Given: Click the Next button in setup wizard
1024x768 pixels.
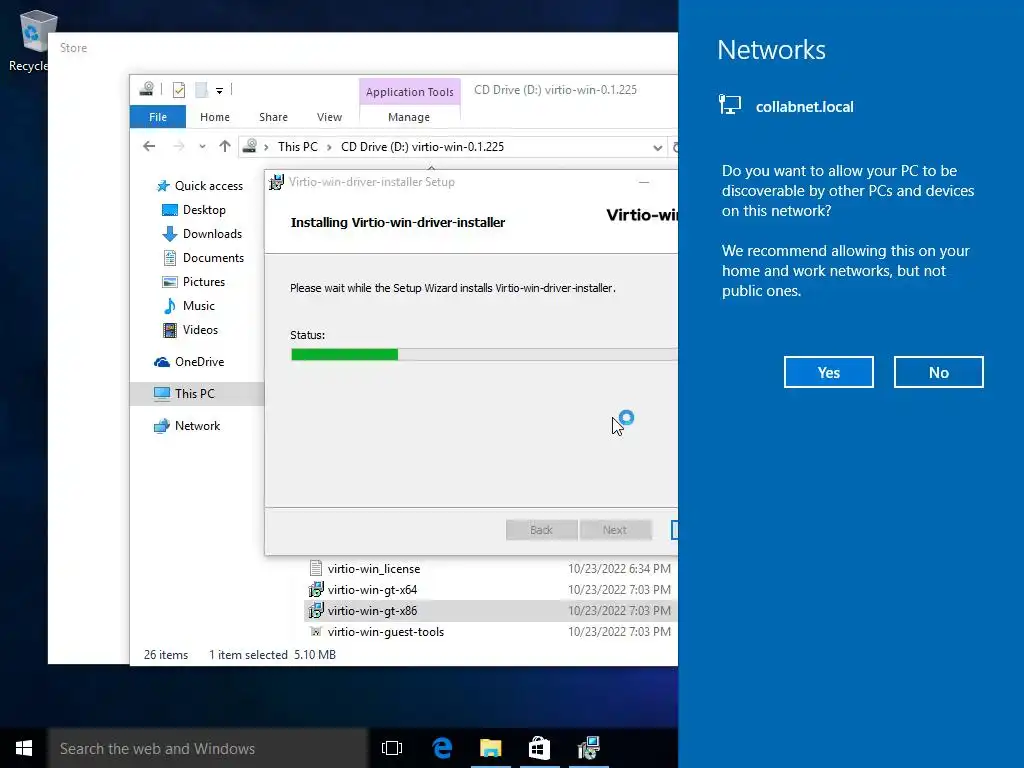Looking at the screenshot, I should (615, 530).
